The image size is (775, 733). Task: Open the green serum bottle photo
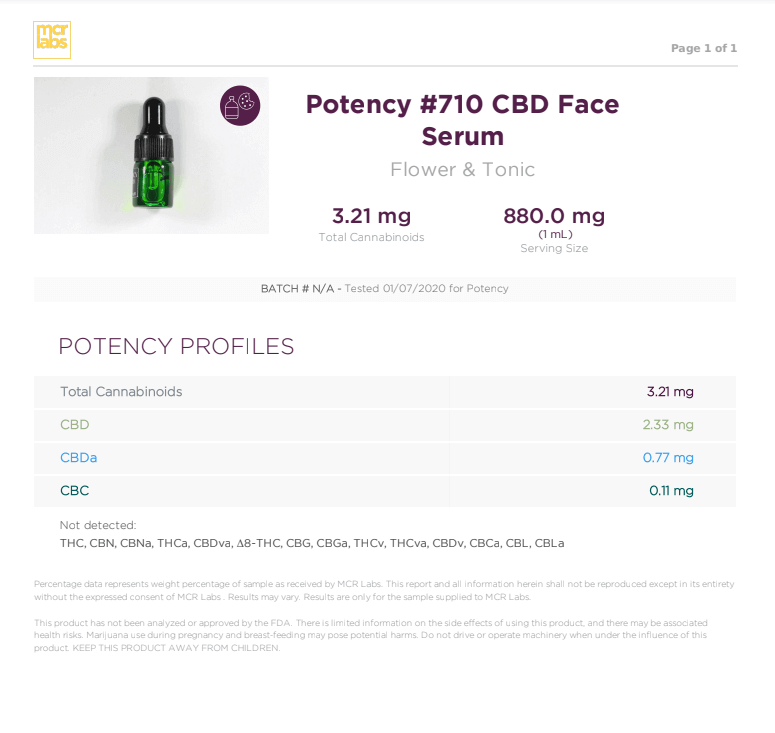(151, 155)
